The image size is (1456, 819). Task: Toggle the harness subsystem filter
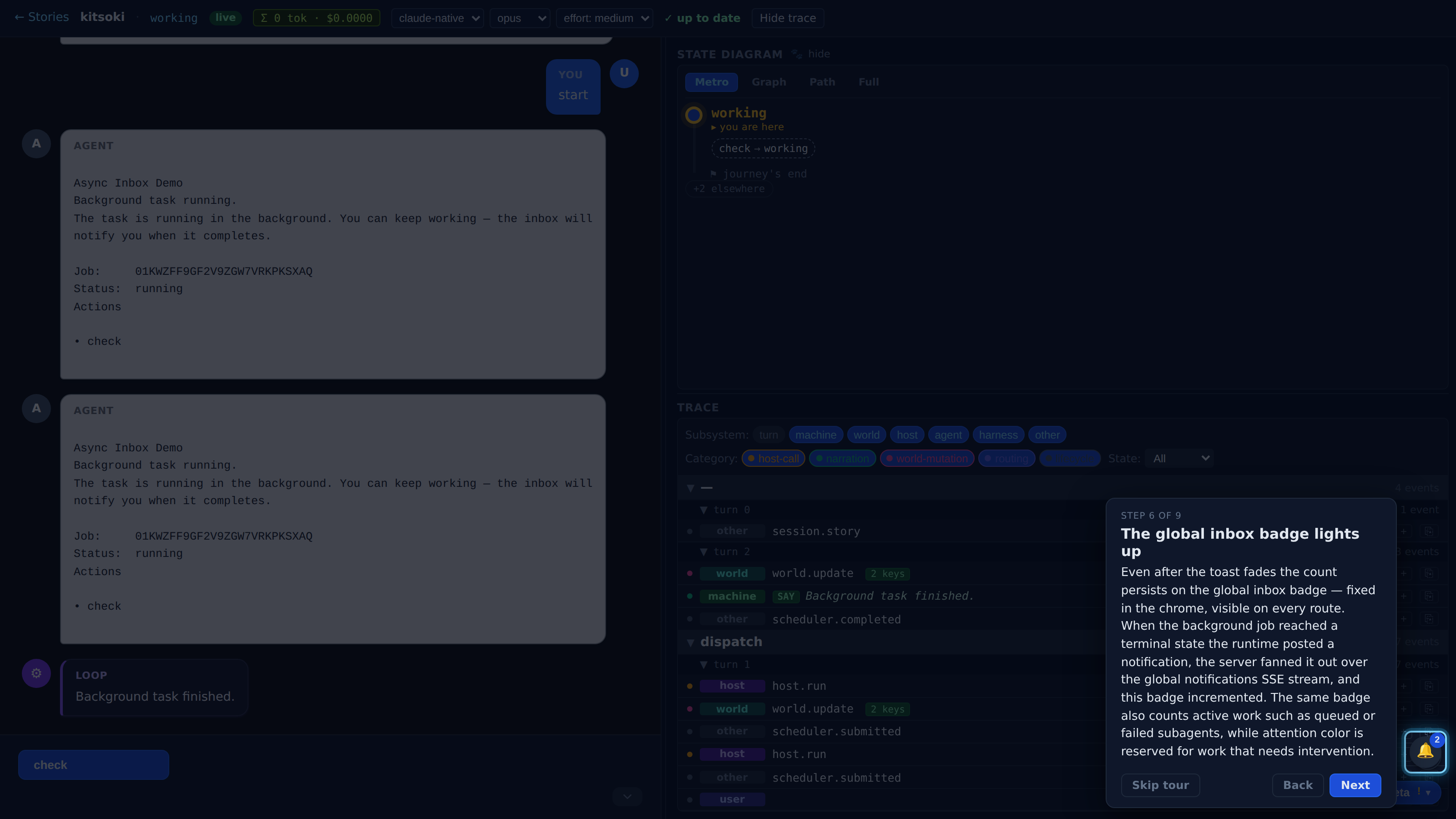point(998,435)
